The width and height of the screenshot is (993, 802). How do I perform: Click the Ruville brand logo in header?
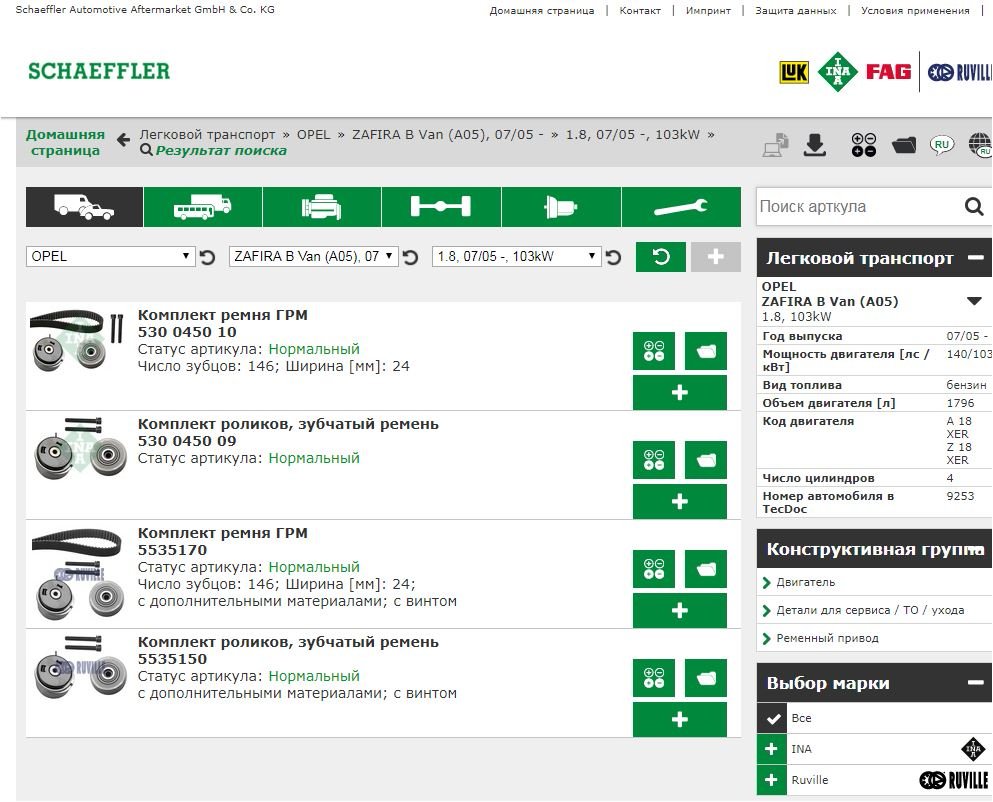tap(960, 72)
